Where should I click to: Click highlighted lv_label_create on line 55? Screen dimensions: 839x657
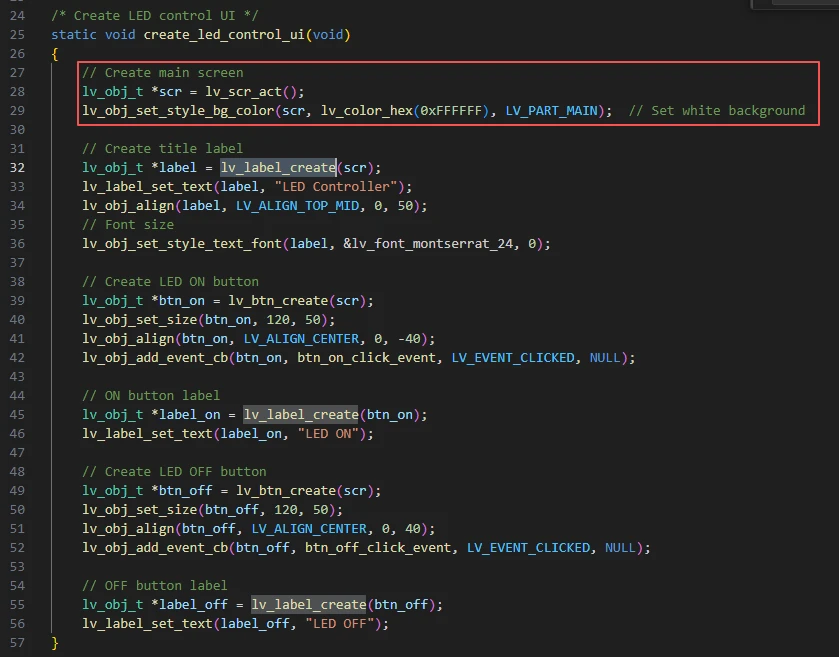pos(309,605)
